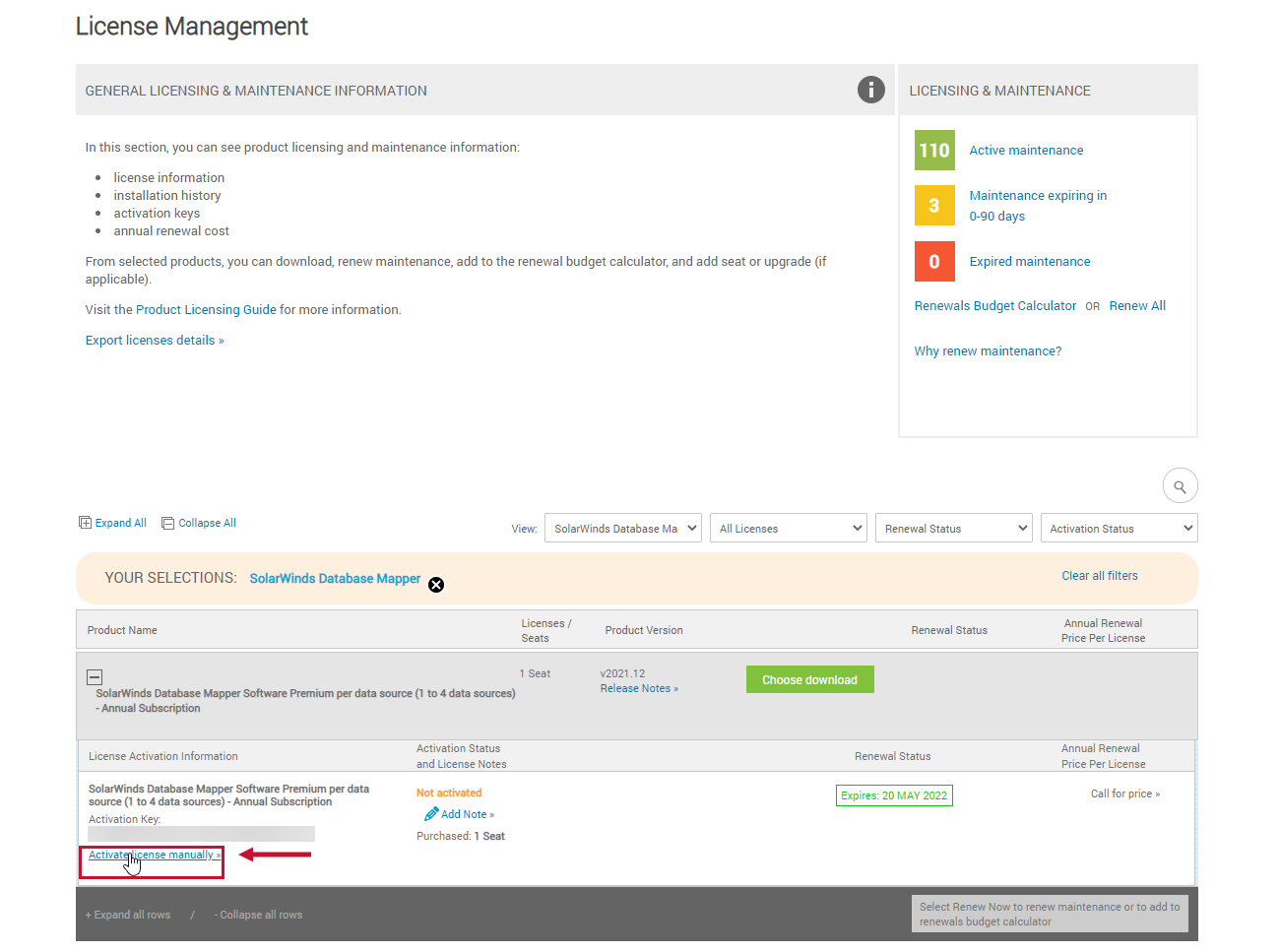Viewport: 1280px width, 952px height.
Task: Open the magnifier search icon
Action: 1180,486
